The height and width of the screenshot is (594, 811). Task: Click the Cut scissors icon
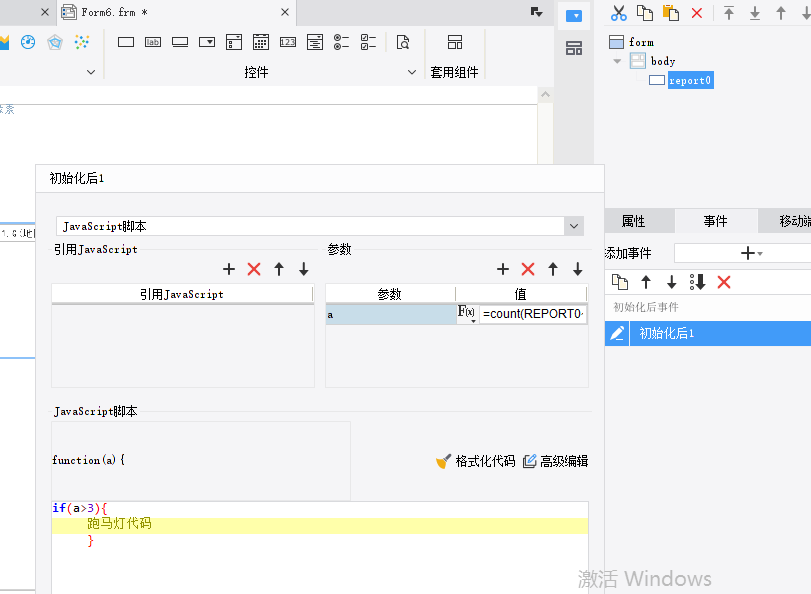[x=618, y=13]
